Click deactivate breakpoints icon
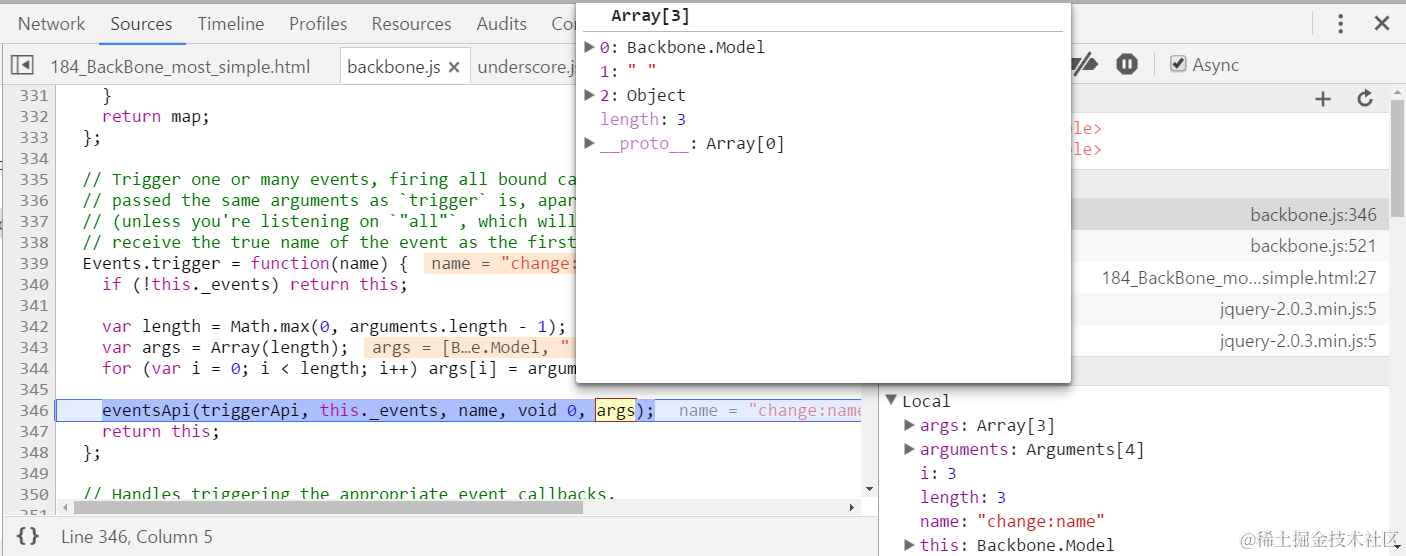 1085,64
